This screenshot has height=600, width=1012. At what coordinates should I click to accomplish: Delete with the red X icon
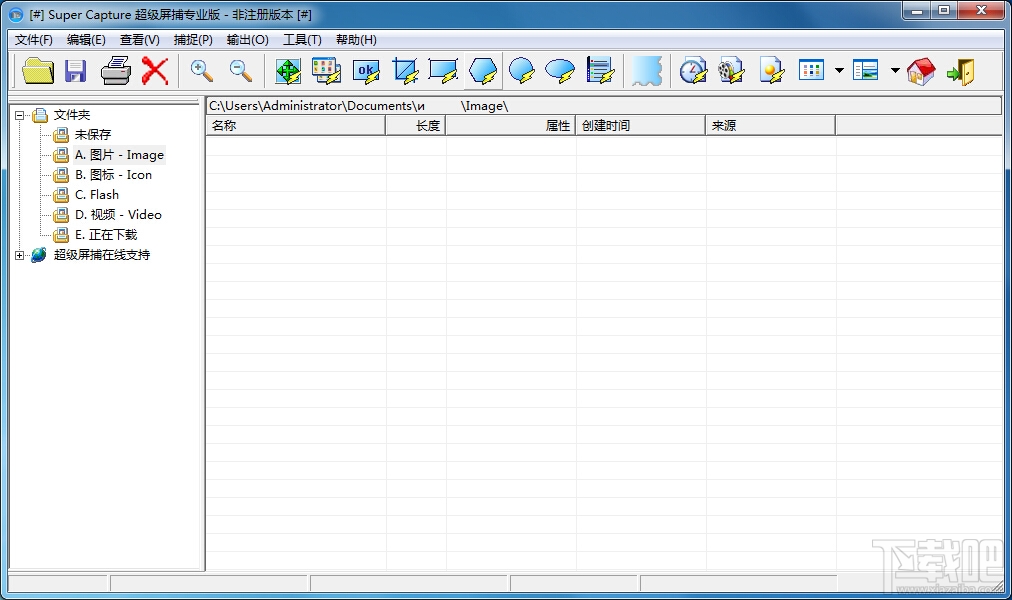point(155,71)
